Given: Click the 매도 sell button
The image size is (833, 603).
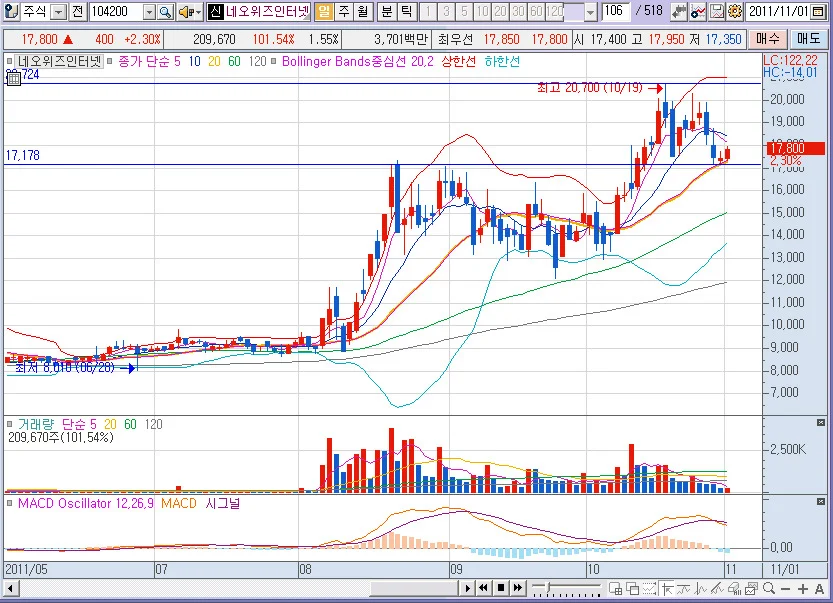Looking at the screenshot, I should pos(809,39).
